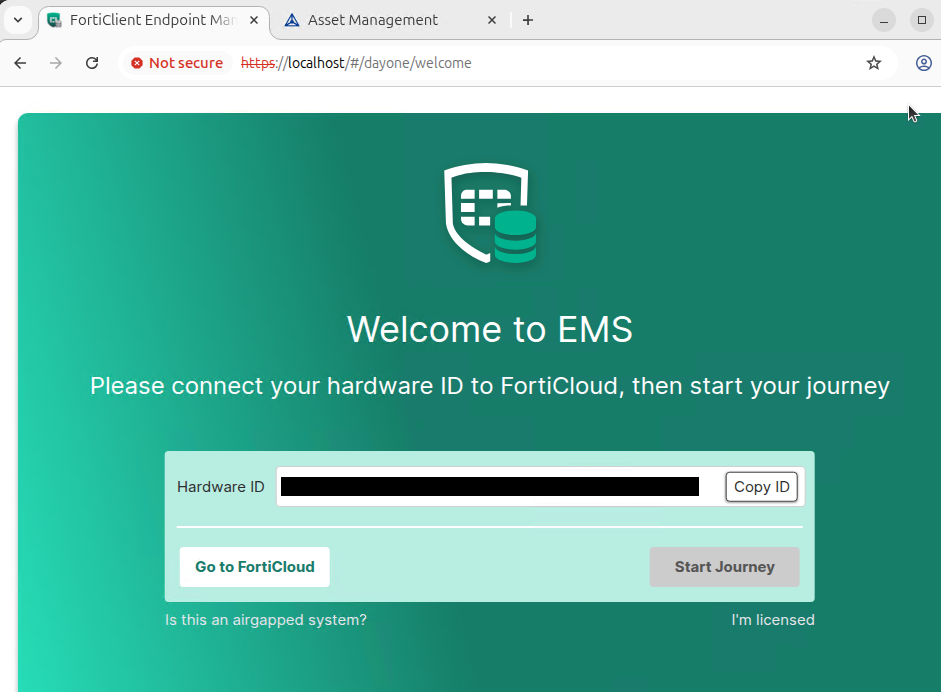Close the FortiClient Endpoint Management tab
This screenshot has height=692, width=941.
coord(254,20)
